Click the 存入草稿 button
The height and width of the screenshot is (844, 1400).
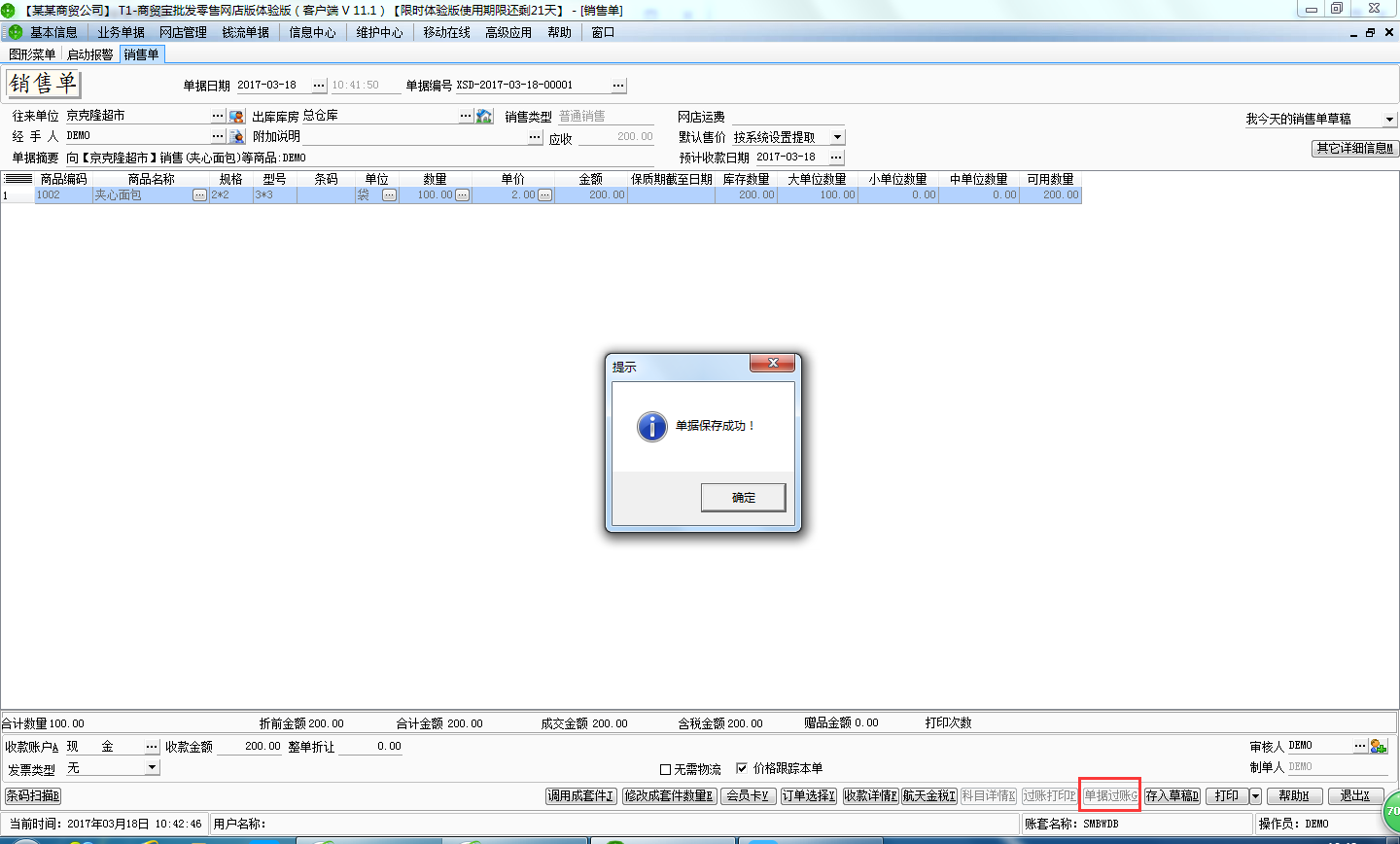[1172, 796]
